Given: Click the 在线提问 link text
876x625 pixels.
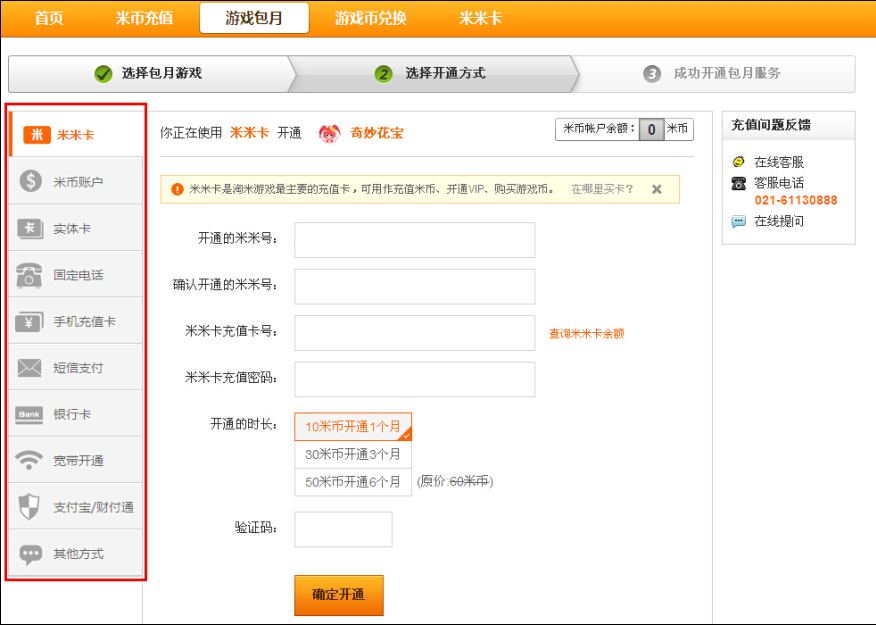Looking at the screenshot, I should point(779,221).
